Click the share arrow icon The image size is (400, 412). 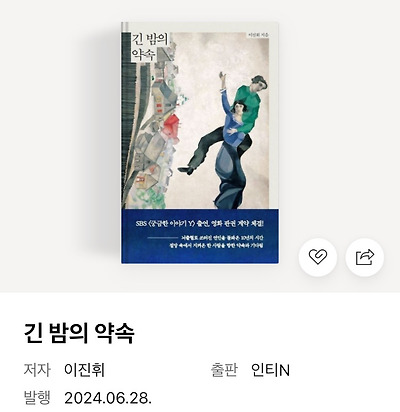365,257
